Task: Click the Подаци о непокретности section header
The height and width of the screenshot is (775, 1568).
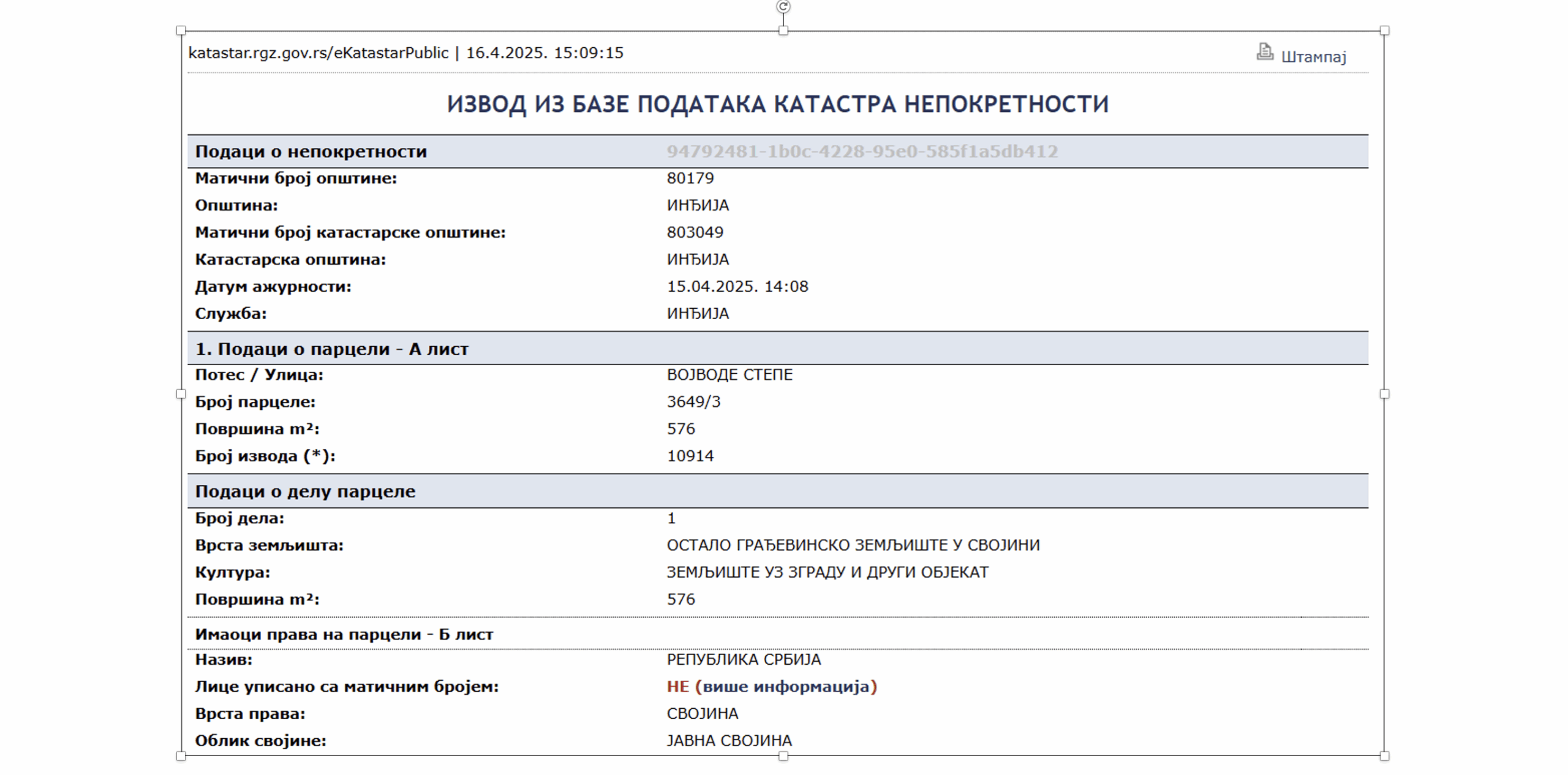Action: (311, 151)
